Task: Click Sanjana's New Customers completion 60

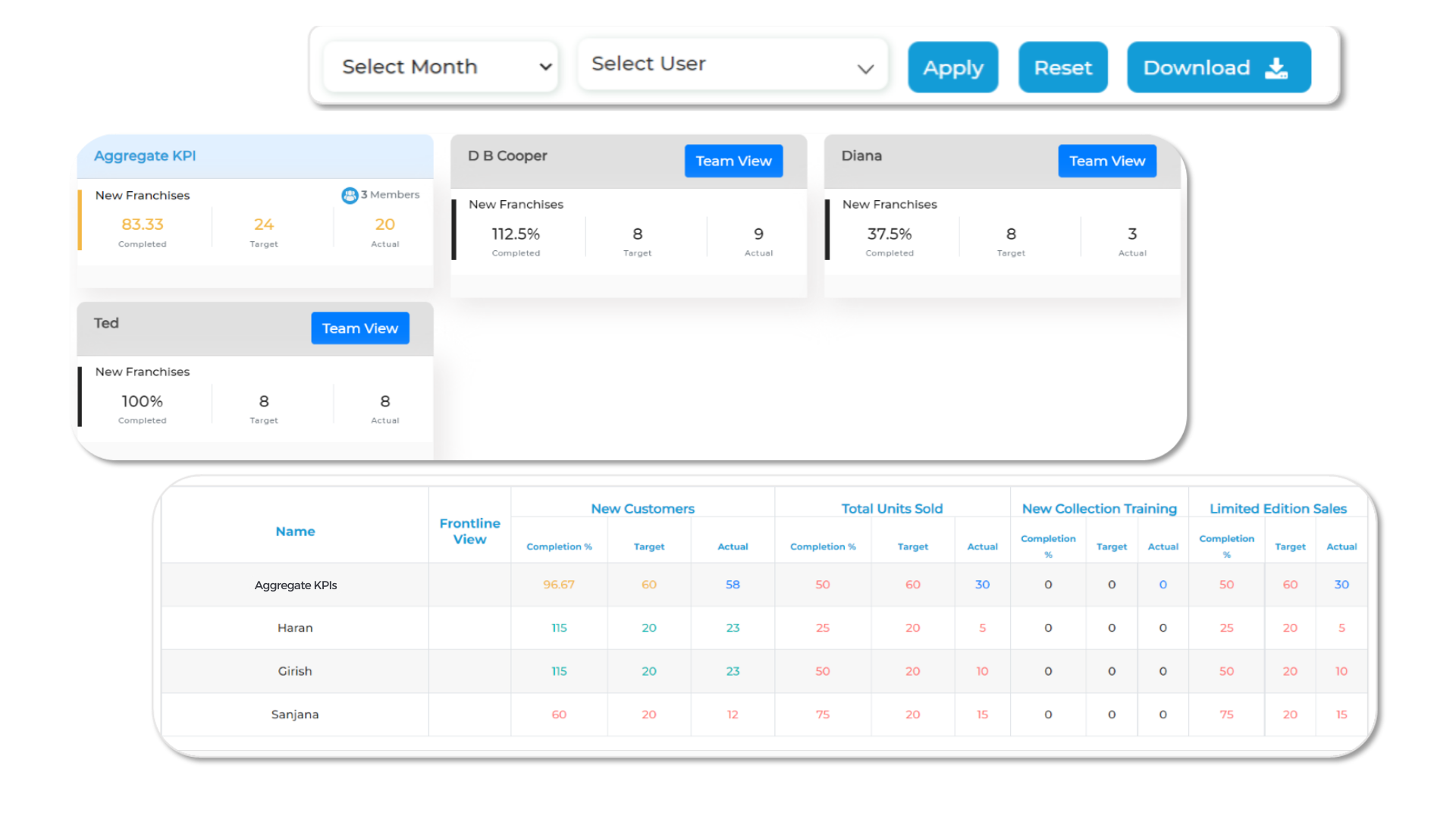Action: pyautogui.click(x=559, y=714)
